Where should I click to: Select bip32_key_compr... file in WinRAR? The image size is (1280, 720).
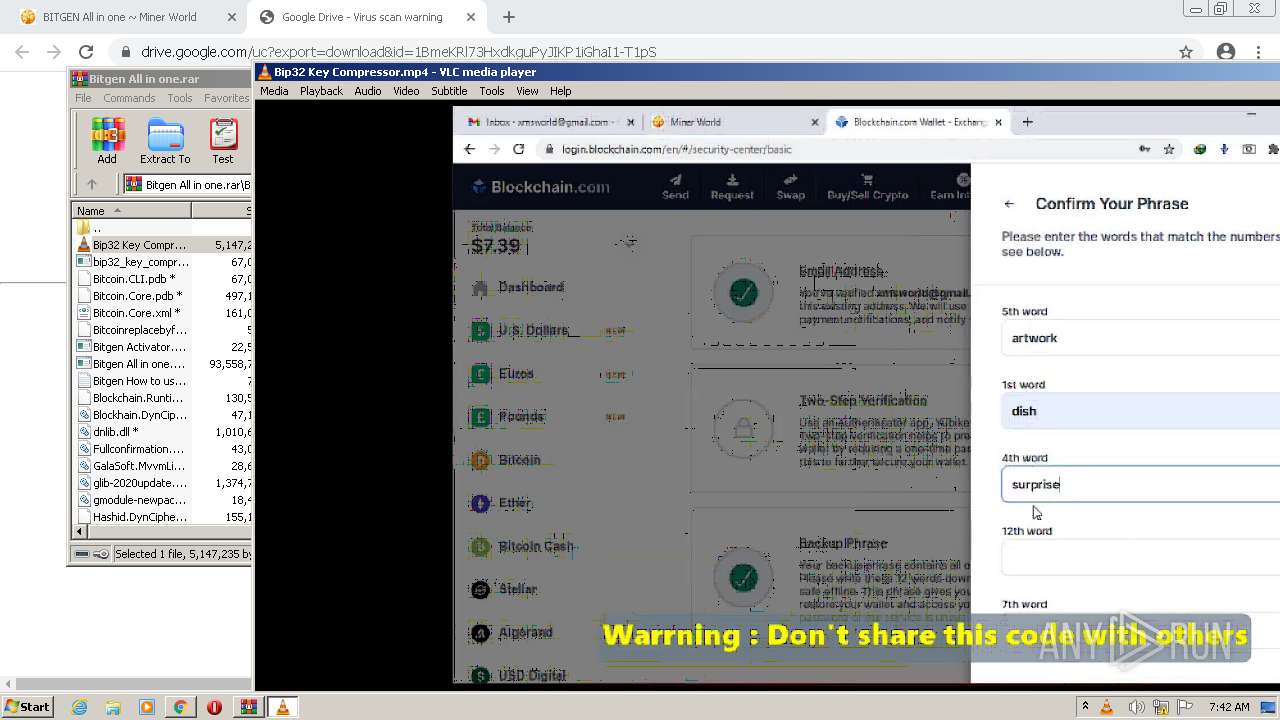[x=162, y=262]
